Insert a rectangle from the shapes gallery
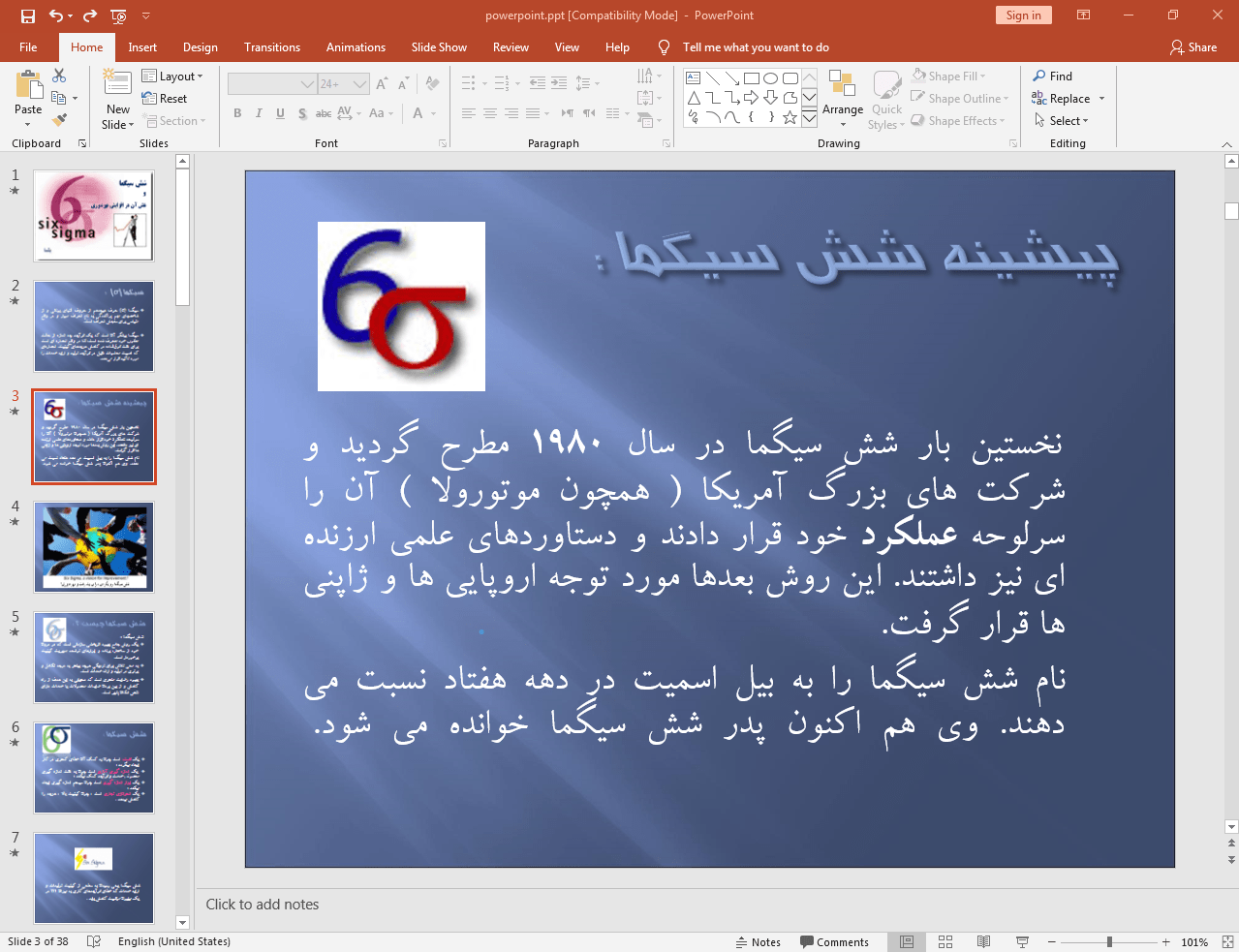Viewport: 1239px width, 952px height. (x=751, y=78)
